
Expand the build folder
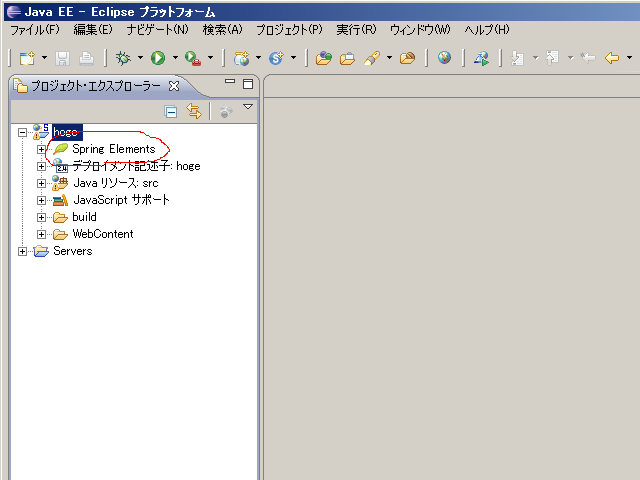pos(41,217)
